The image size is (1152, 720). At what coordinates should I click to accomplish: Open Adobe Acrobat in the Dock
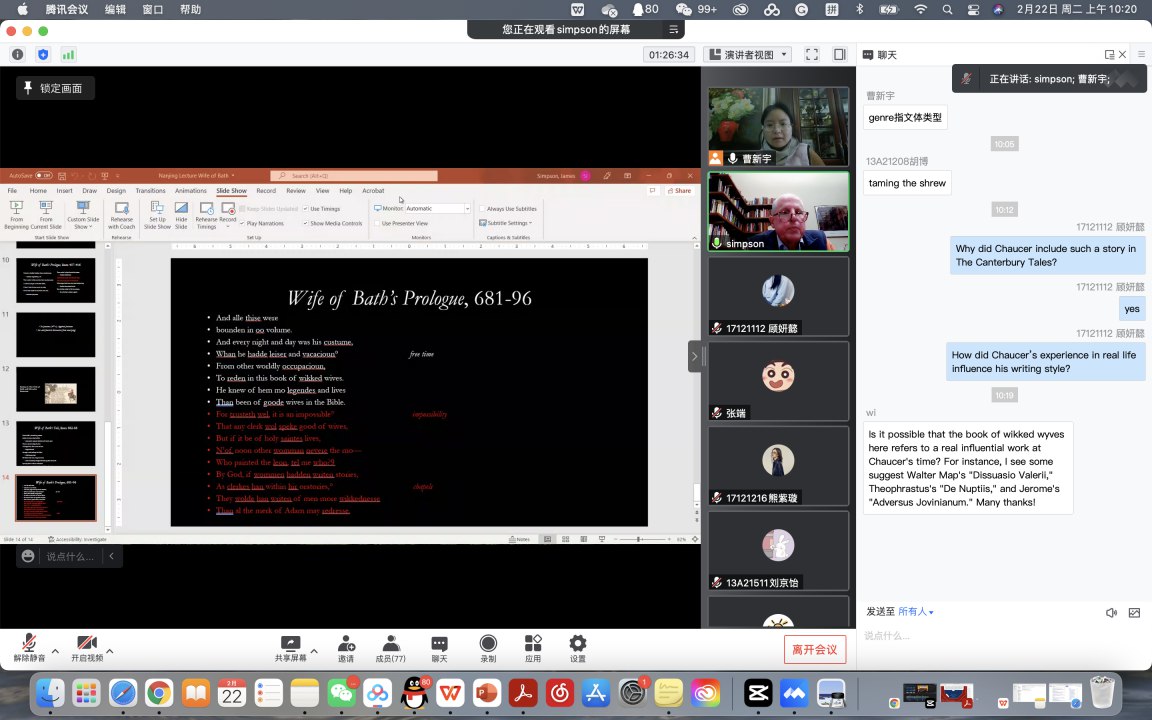(x=523, y=693)
